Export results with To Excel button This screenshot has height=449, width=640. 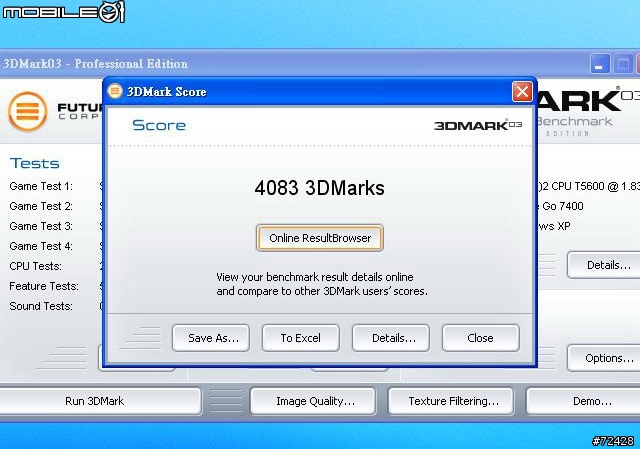click(301, 338)
